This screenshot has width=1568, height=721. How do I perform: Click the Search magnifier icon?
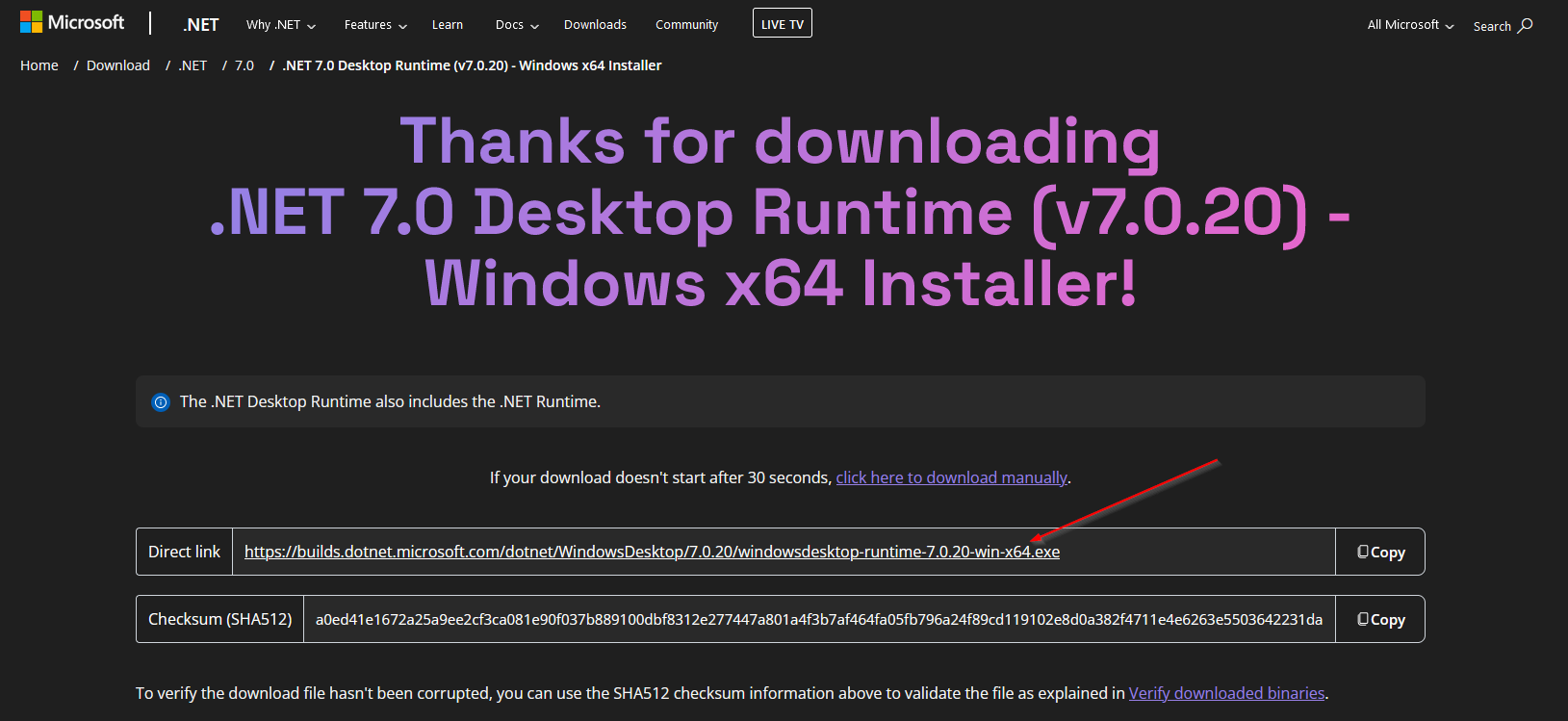coord(1525,25)
